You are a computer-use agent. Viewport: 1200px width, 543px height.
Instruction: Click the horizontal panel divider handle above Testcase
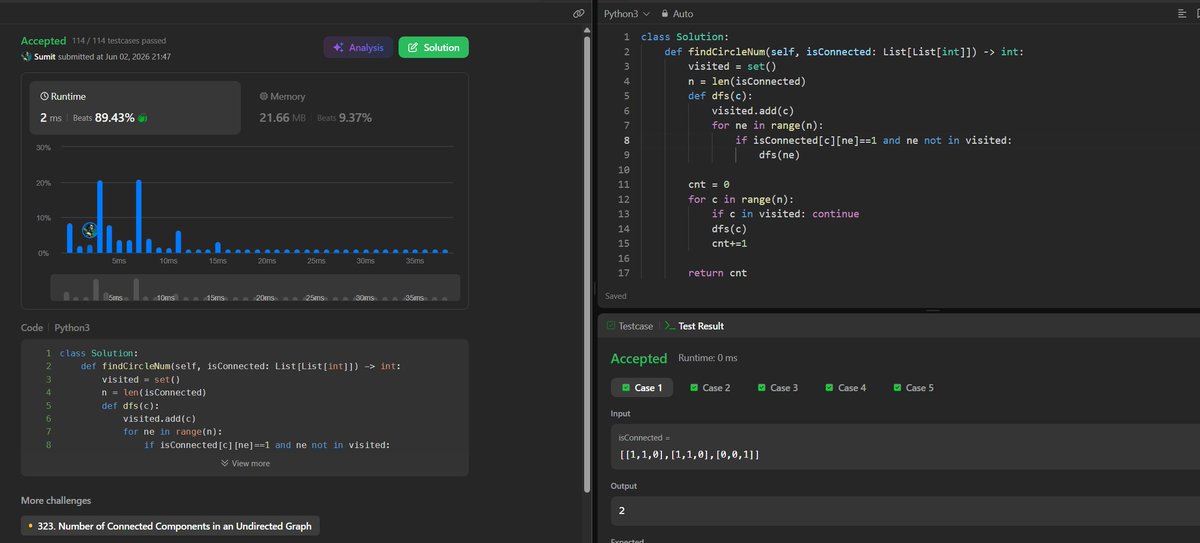[932, 310]
